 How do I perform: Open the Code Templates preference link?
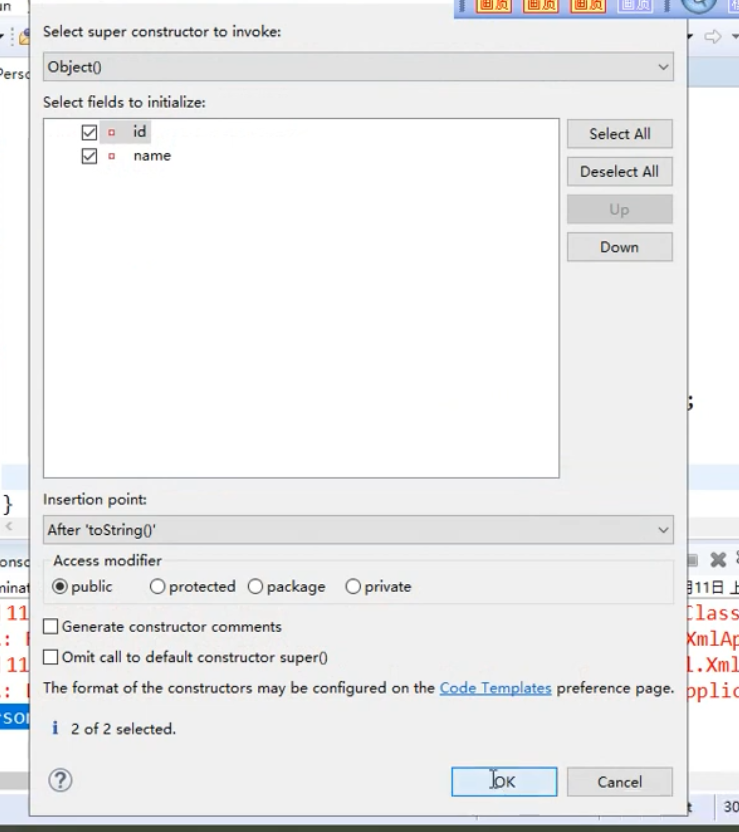pyautogui.click(x=495, y=688)
